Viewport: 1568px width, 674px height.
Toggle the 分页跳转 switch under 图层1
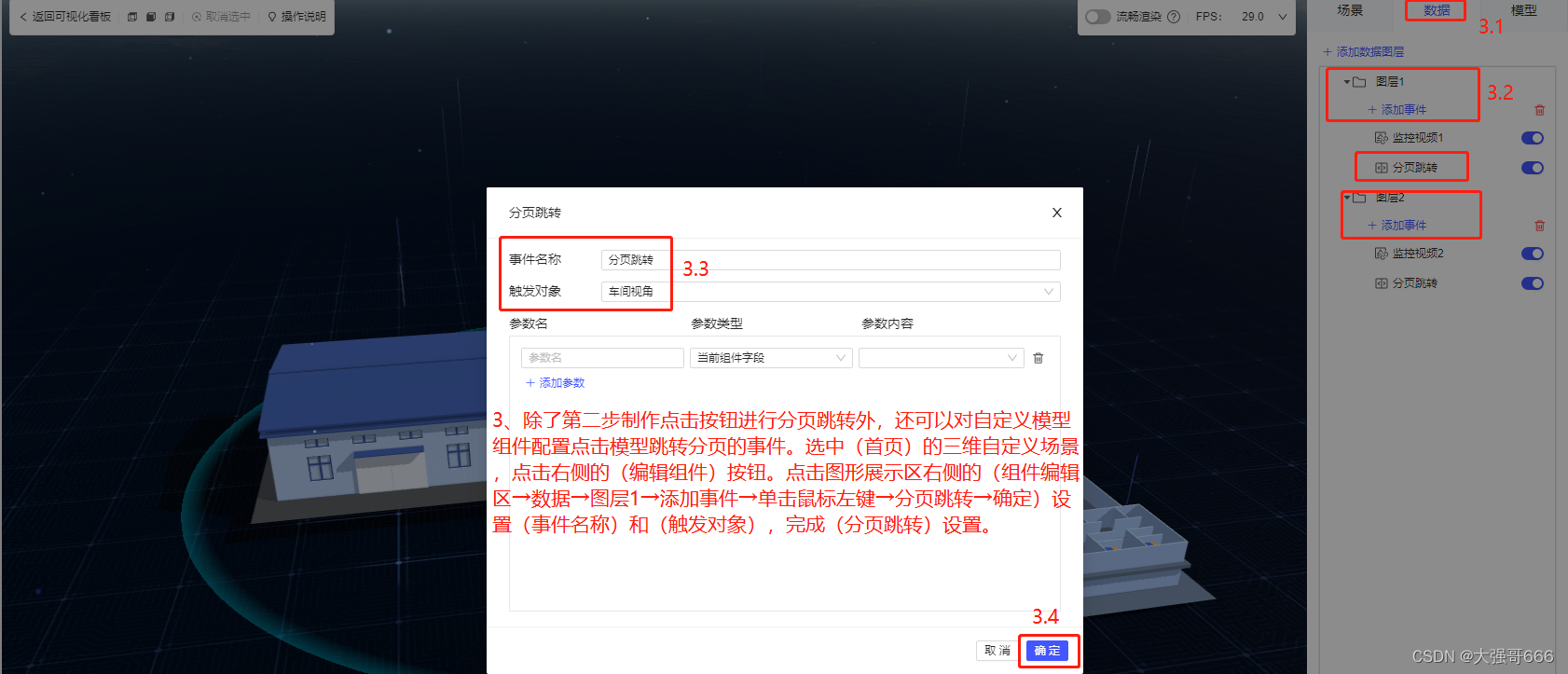[x=1533, y=168]
